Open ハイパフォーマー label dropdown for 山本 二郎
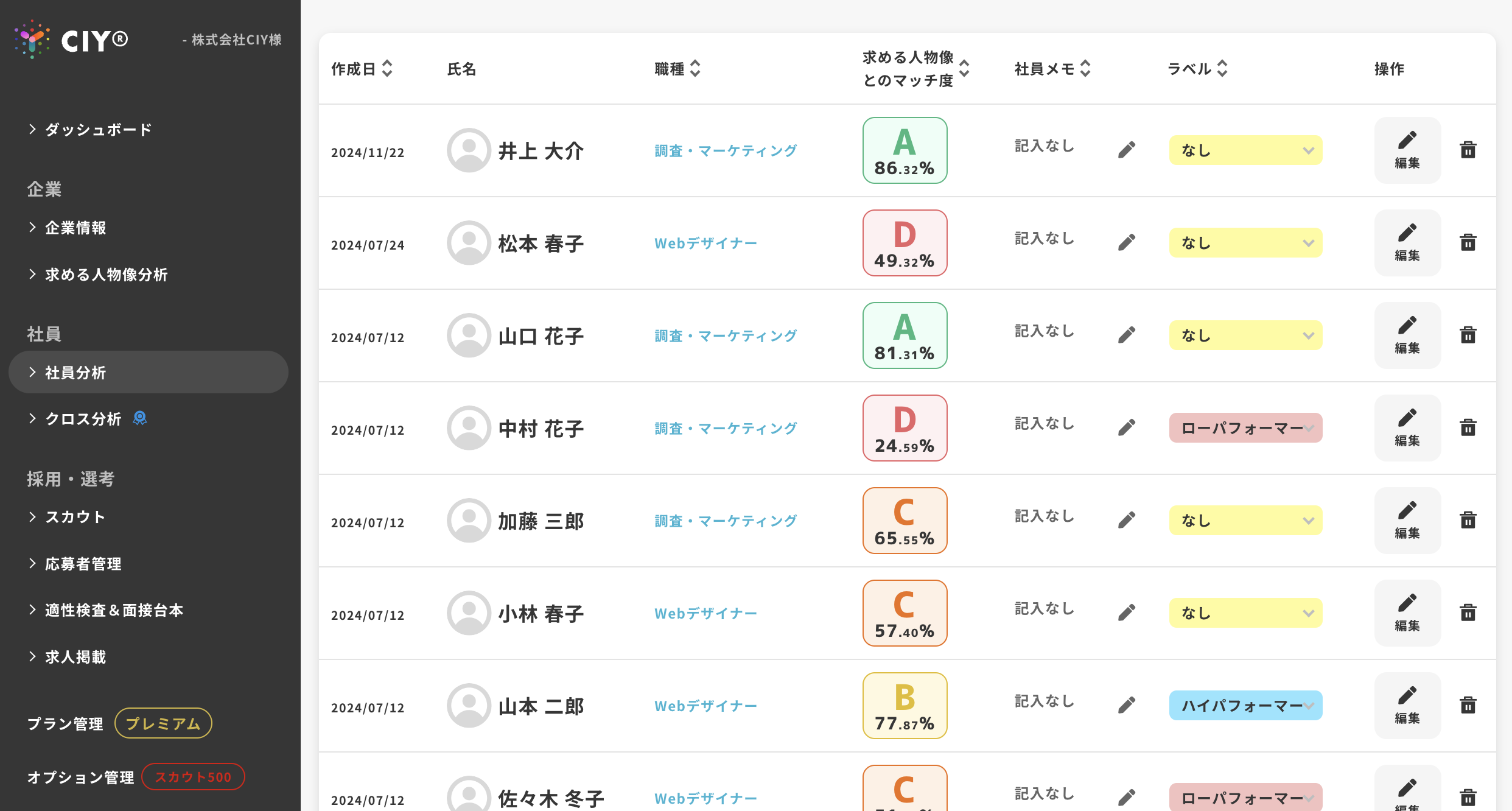The width and height of the screenshot is (1512, 811). [1245, 706]
